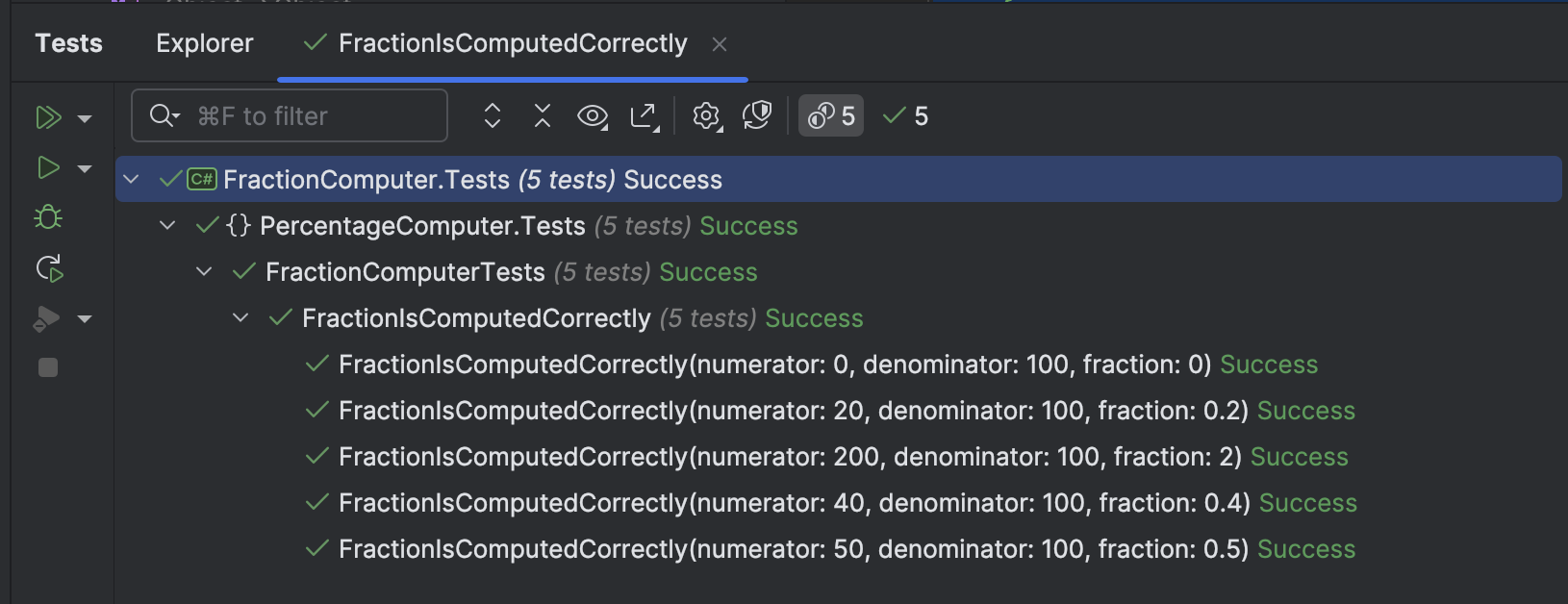
Task: Click the Debug tests bug icon
Action: pyautogui.click(x=48, y=218)
